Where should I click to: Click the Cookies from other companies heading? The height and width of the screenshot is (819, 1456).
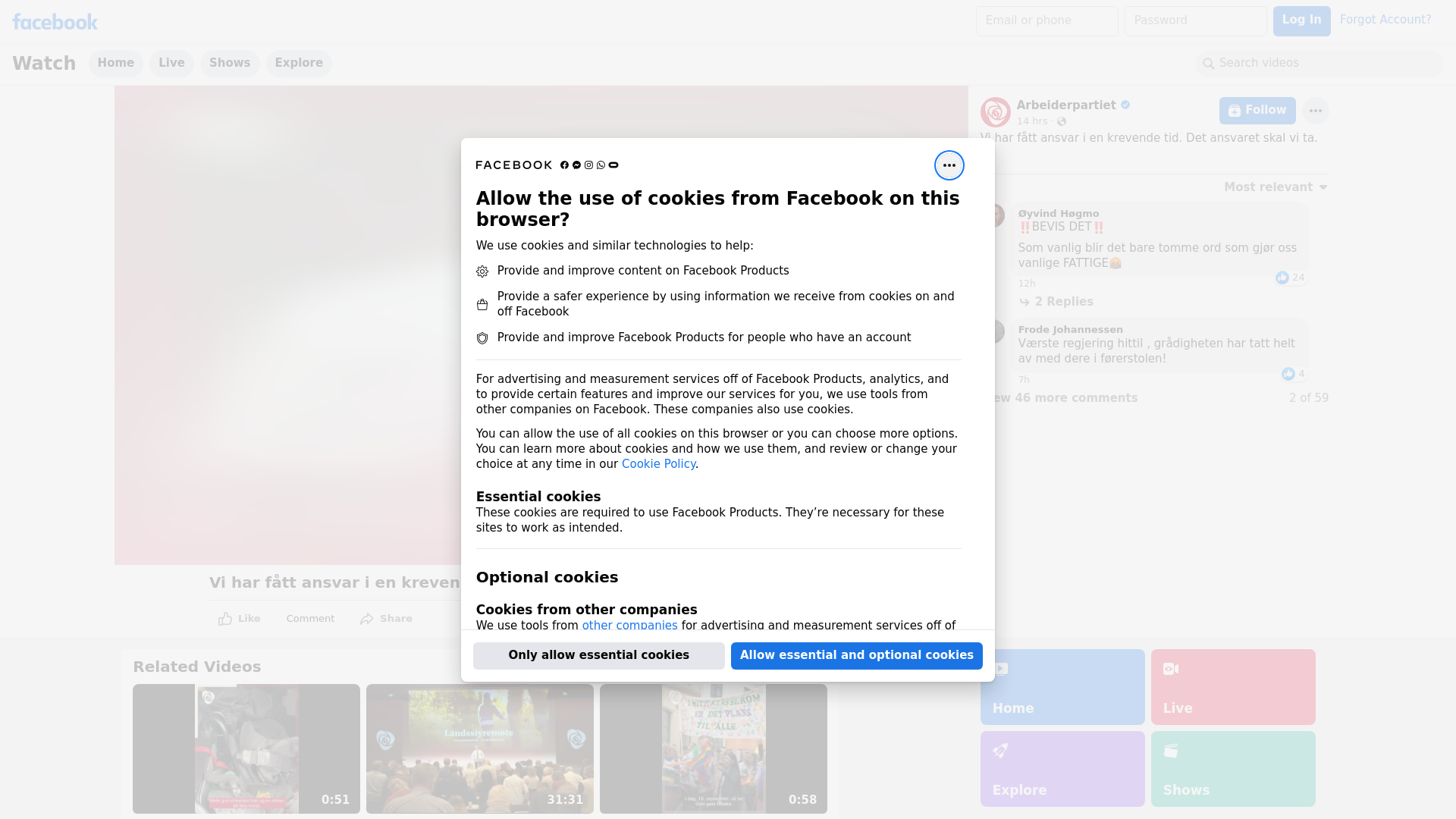tap(586, 610)
